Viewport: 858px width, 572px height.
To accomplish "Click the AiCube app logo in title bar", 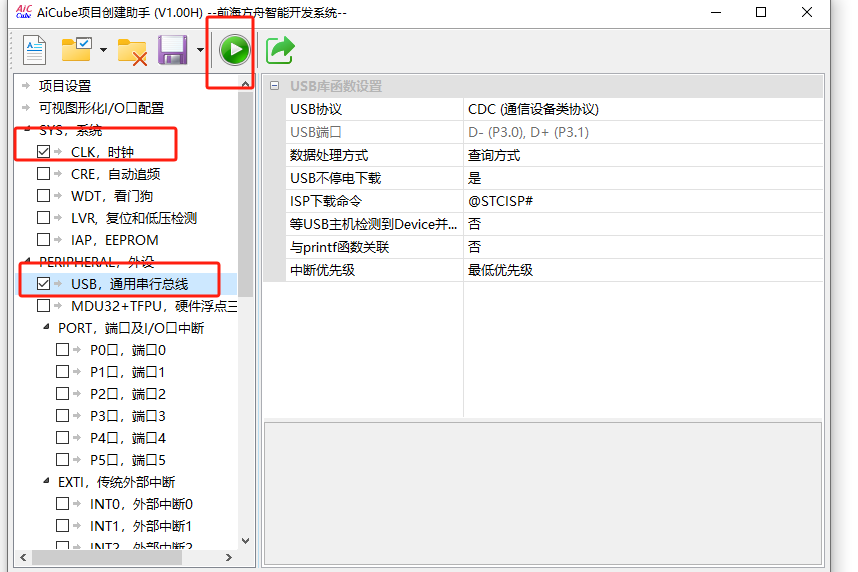I will [24, 11].
